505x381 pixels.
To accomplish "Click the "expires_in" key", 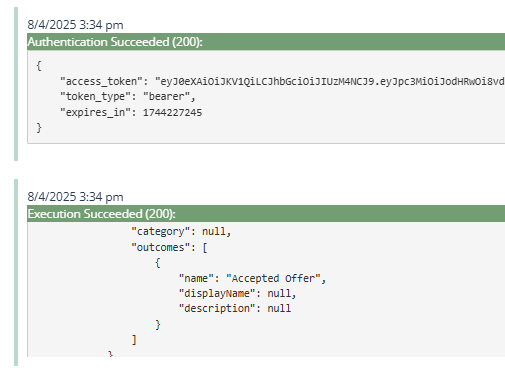I will (x=95, y=112).
